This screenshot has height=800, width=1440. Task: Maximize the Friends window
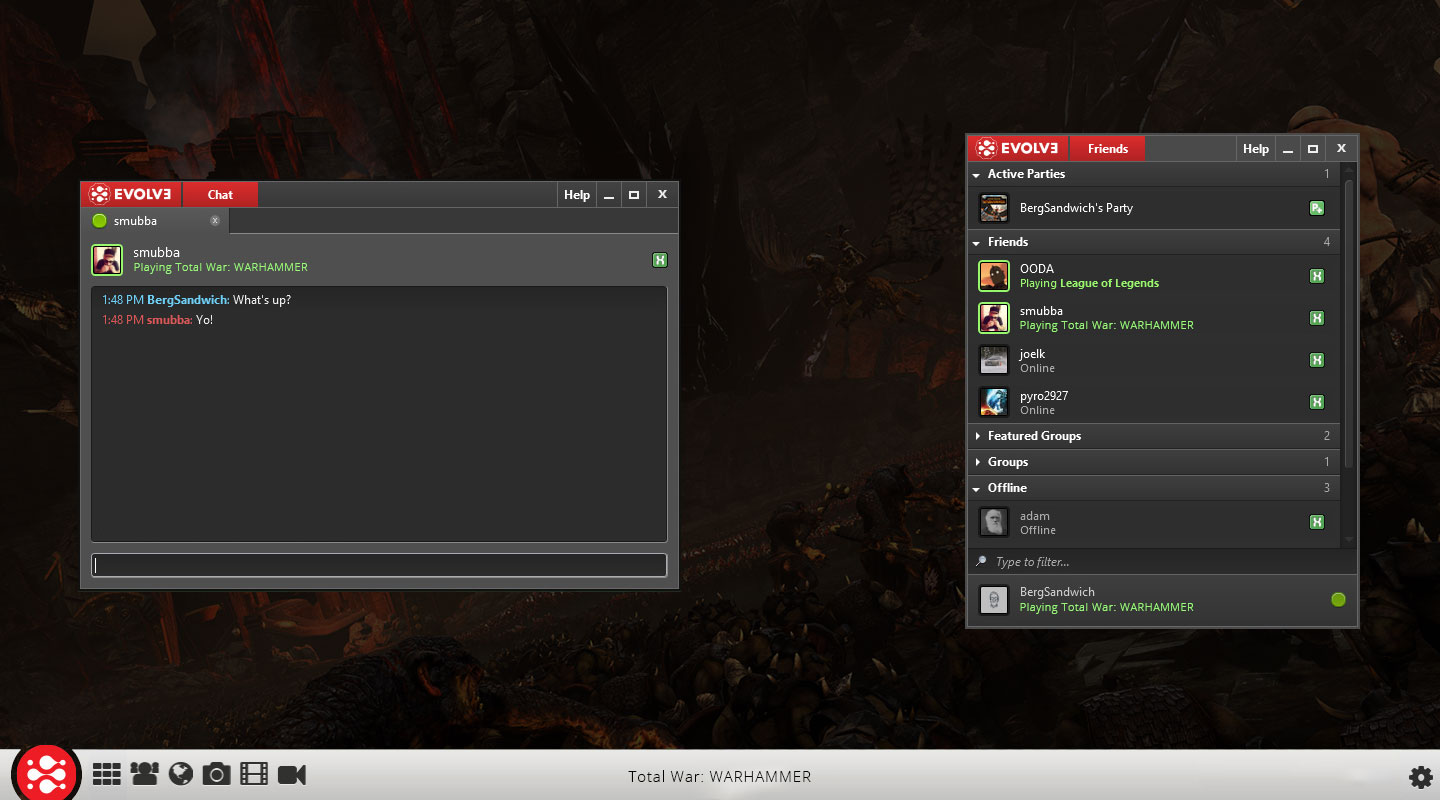coord(1313,149)
